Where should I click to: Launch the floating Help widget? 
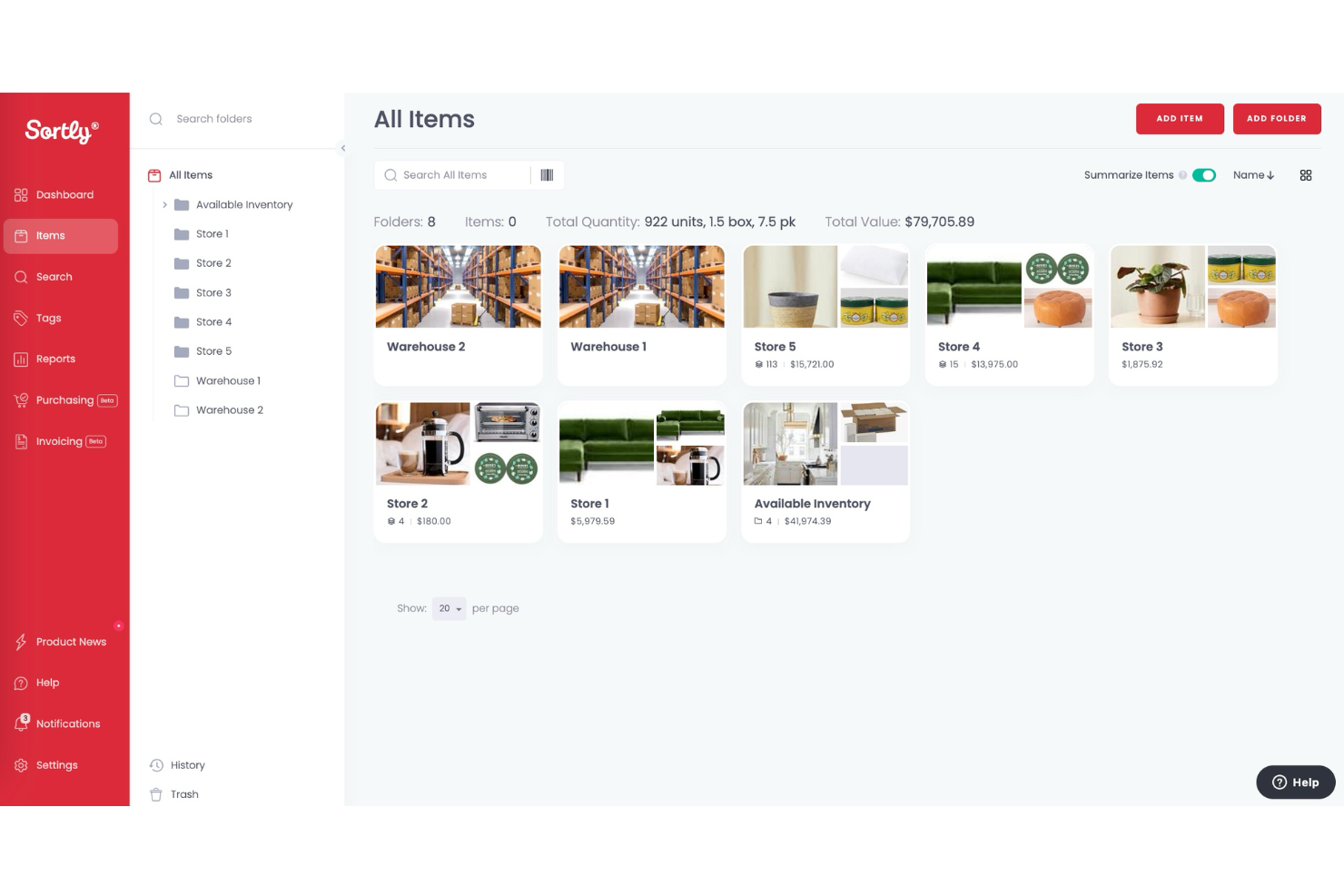click(x=1295, y=782)
